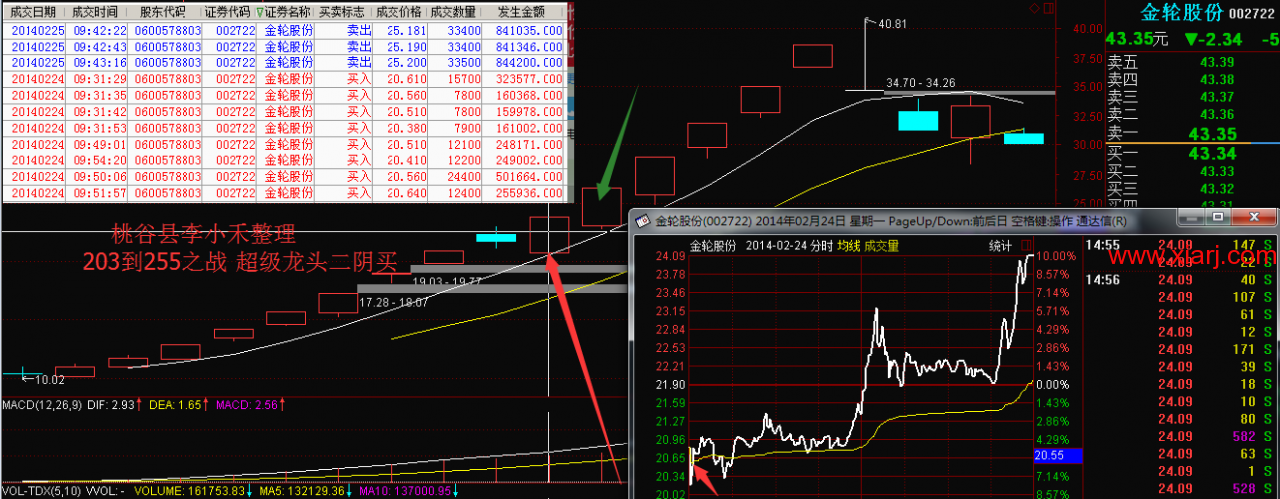Sort the table by 买卖标志 header
This screenshot has width=1280, height=499.
click(x=343, y=12)
